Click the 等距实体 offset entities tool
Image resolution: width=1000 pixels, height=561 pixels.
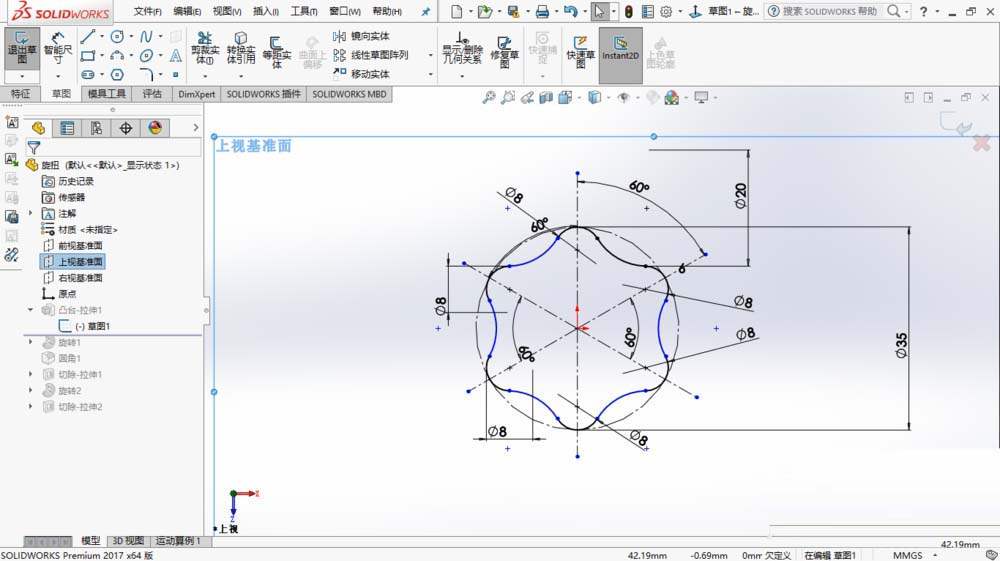[x=276, y=51]
